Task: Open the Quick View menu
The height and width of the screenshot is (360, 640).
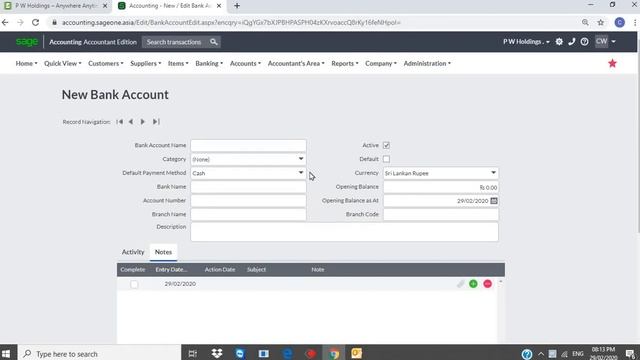Action: coord(62,63)
